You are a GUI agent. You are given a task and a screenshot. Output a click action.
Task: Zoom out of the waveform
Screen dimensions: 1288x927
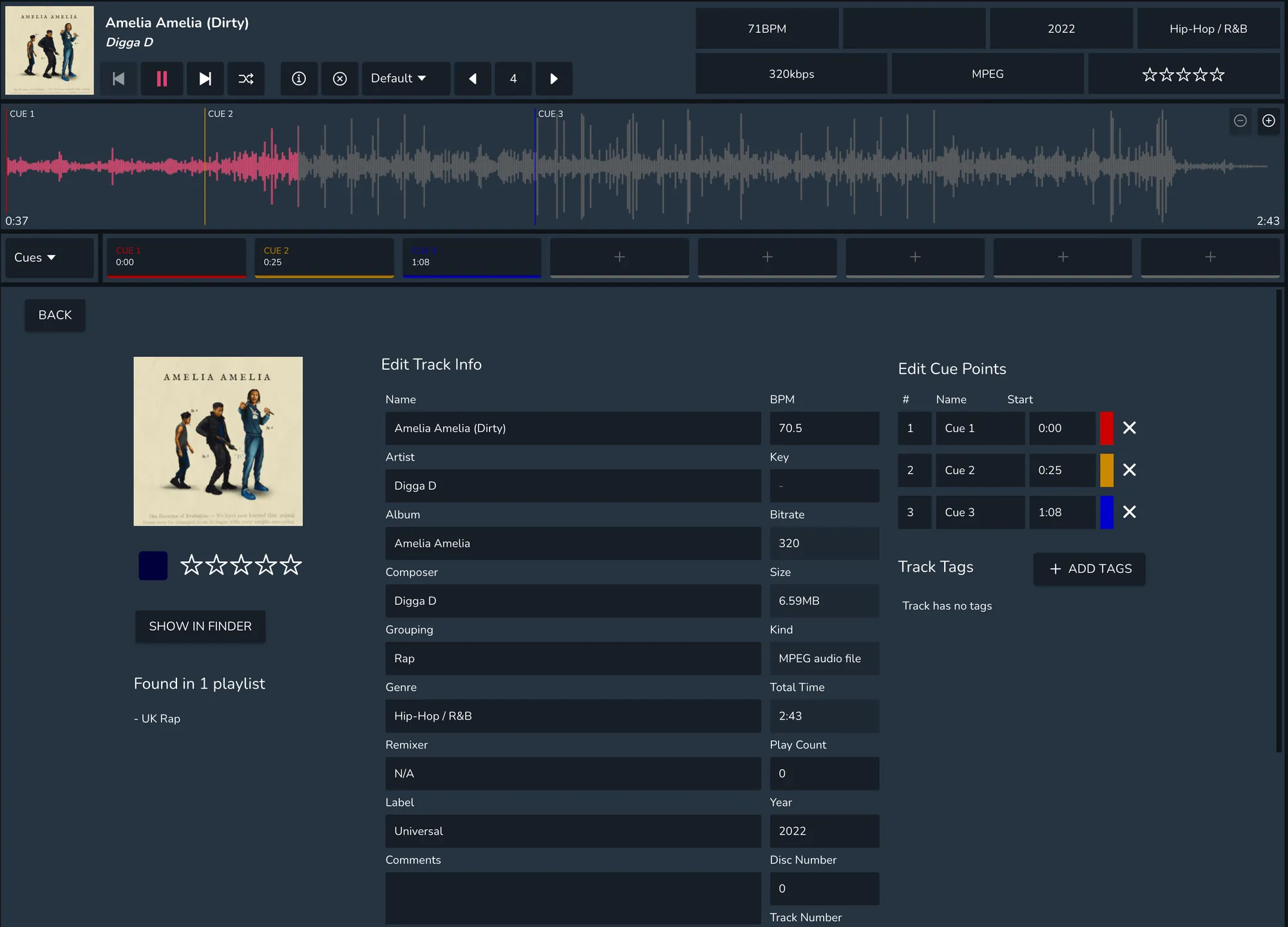(x=1240, y=120)
